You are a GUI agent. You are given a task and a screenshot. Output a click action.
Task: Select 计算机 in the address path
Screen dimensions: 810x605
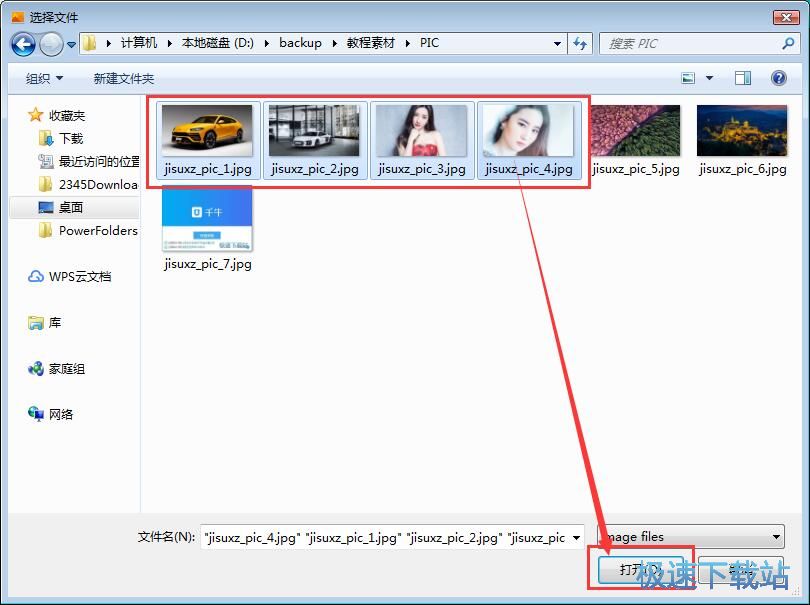click(x=138, y=43)
